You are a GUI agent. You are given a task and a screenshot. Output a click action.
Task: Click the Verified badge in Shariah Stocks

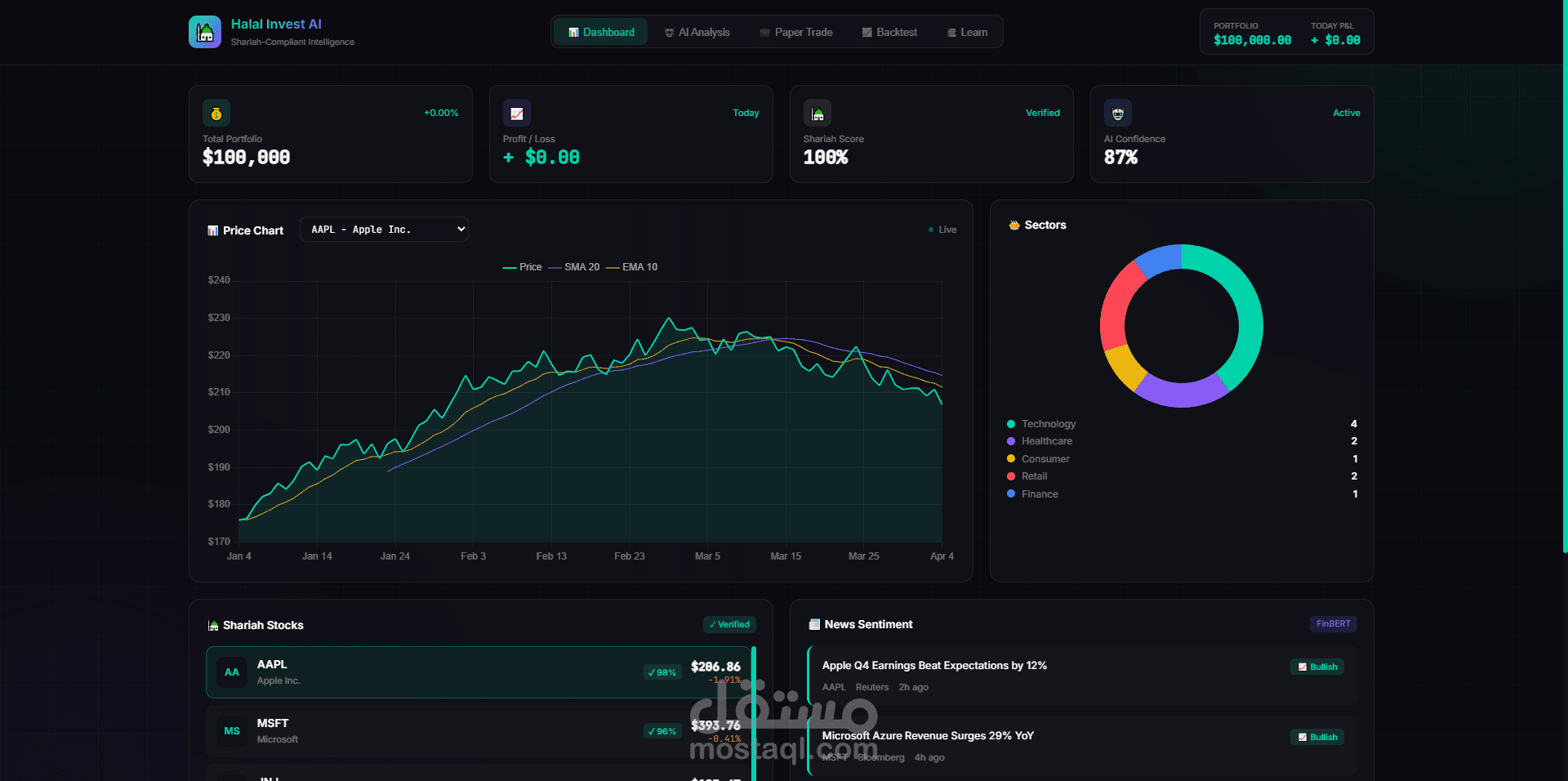click(729, 624)
